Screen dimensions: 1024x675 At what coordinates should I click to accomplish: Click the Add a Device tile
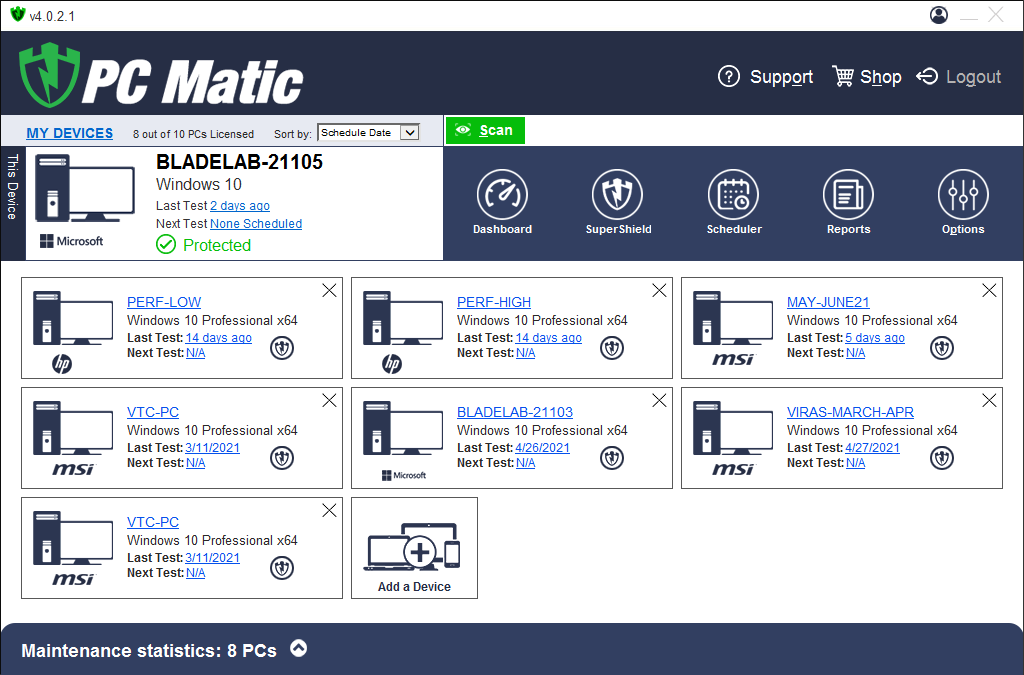(414, 548)
